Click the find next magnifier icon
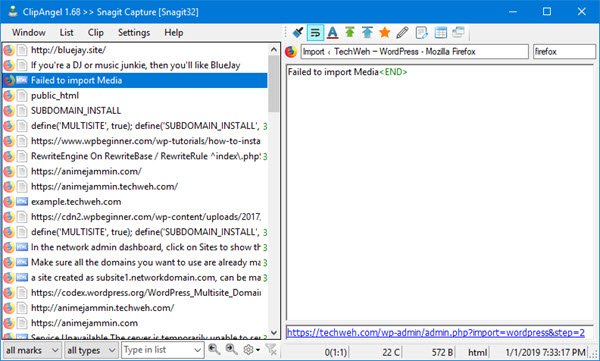Screen dimensions: 600x361 coord(231,350)
